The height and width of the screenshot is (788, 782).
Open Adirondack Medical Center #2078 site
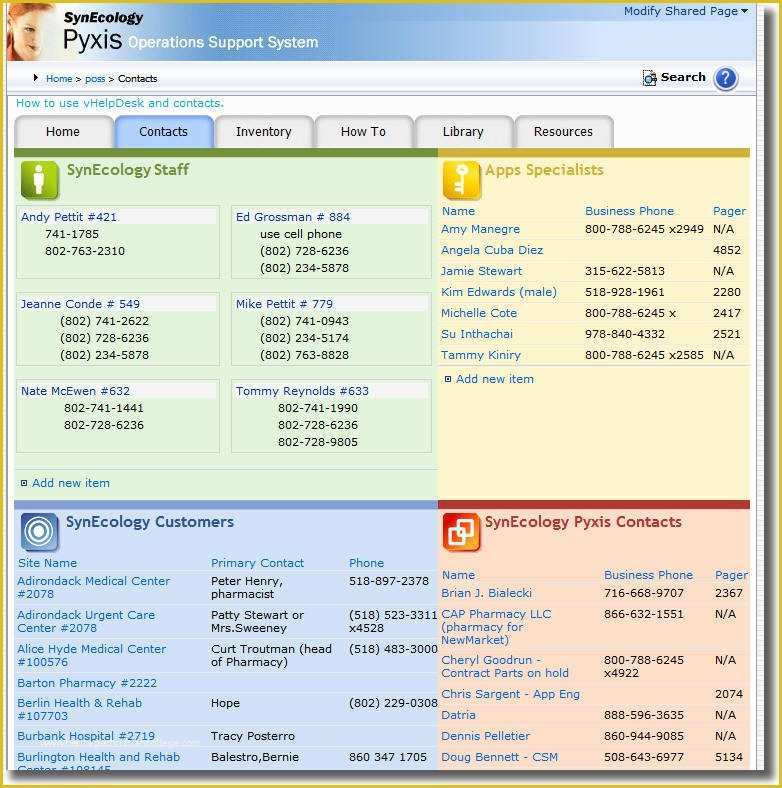point(93,587)
